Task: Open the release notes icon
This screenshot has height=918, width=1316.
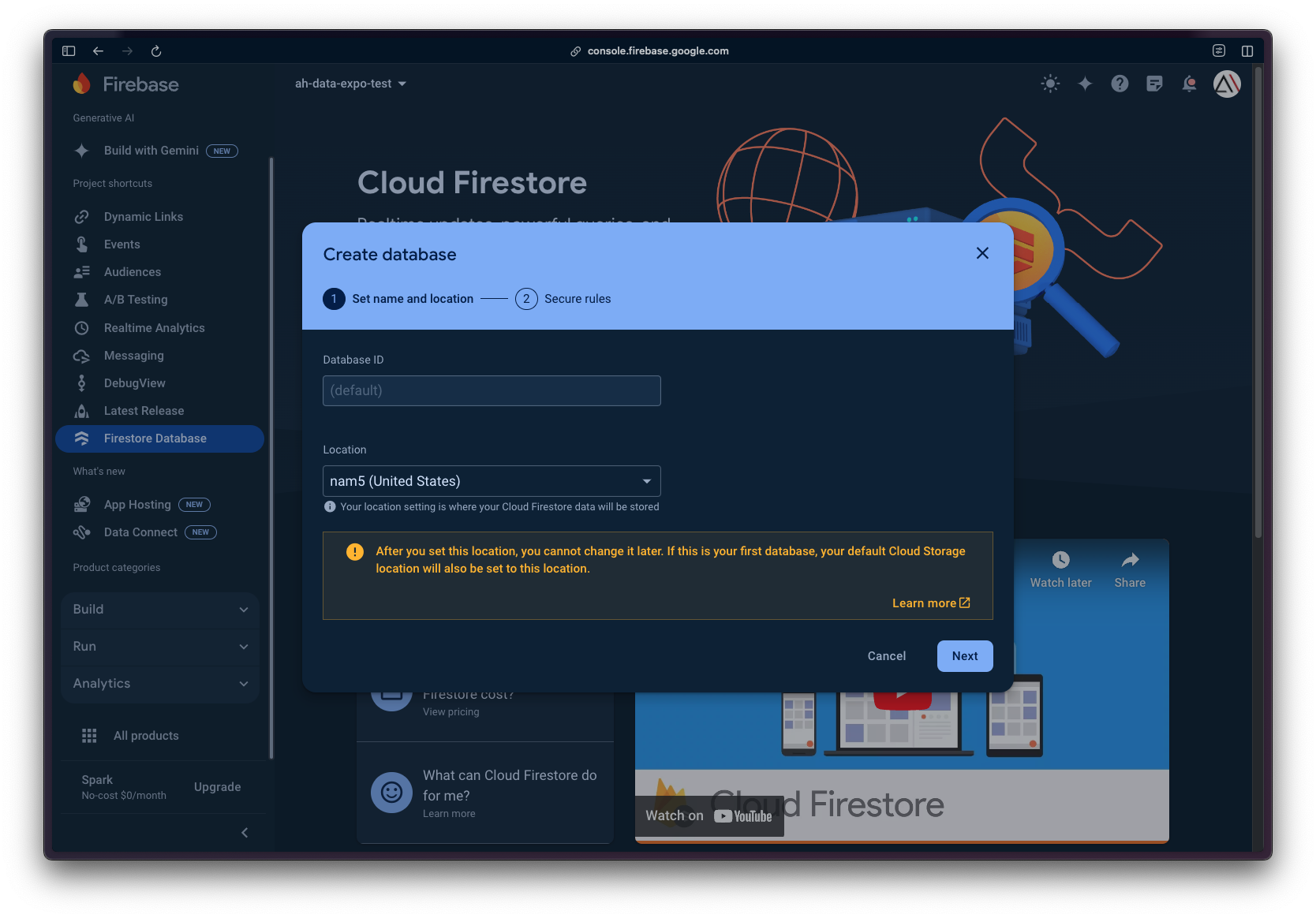Action: pyautogui.click(x=1154, y=84)
